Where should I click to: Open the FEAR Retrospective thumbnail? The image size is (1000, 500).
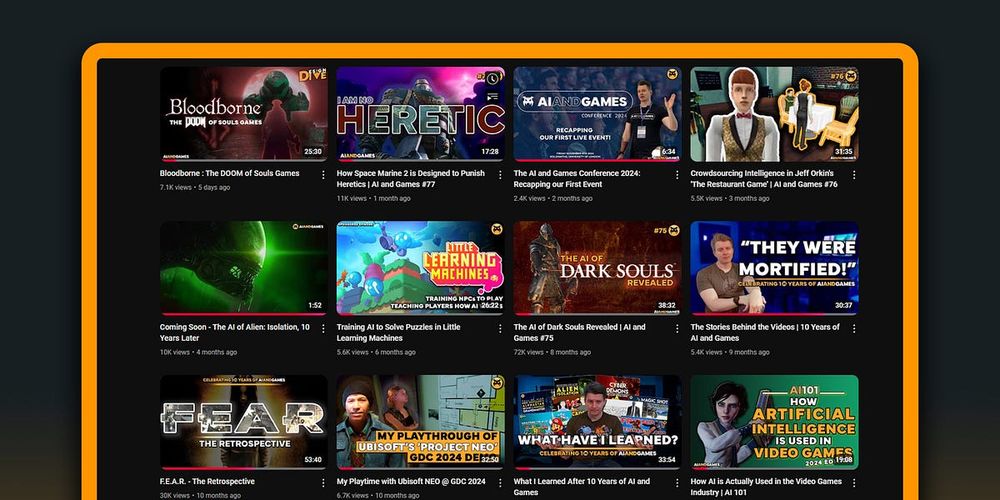click(244, 422)
